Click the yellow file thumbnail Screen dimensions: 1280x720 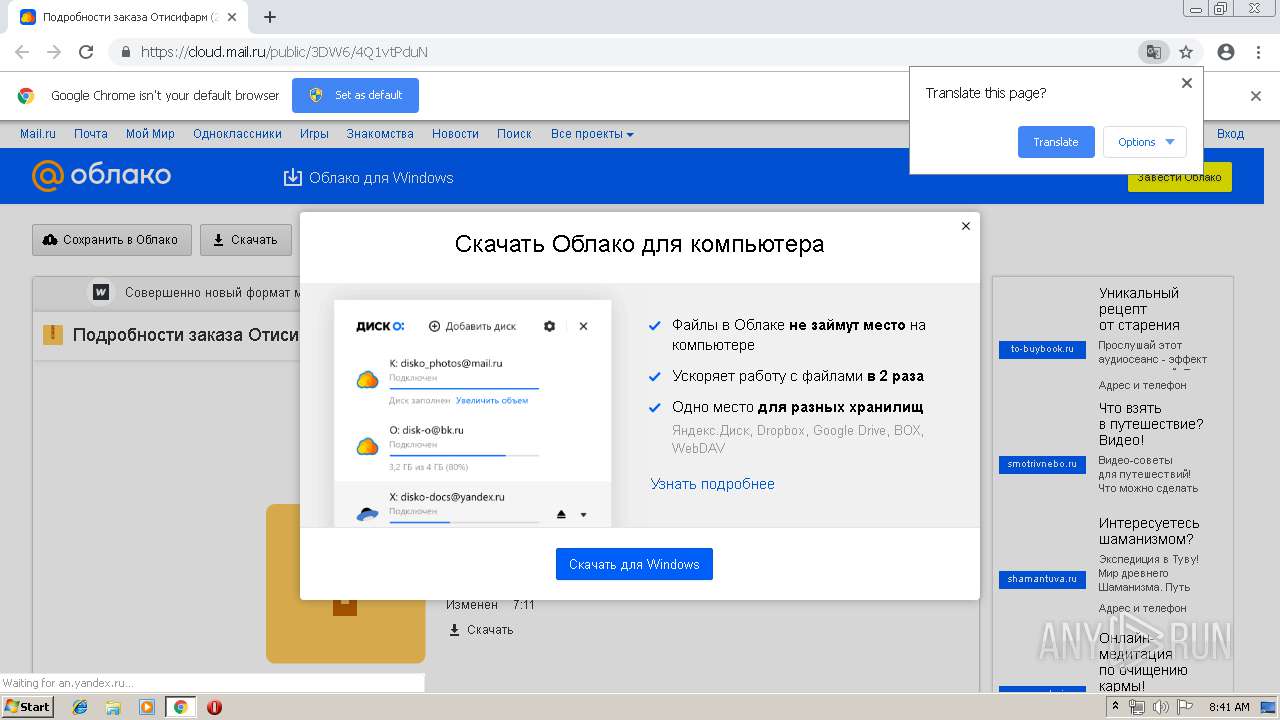[x=346, y=583]
